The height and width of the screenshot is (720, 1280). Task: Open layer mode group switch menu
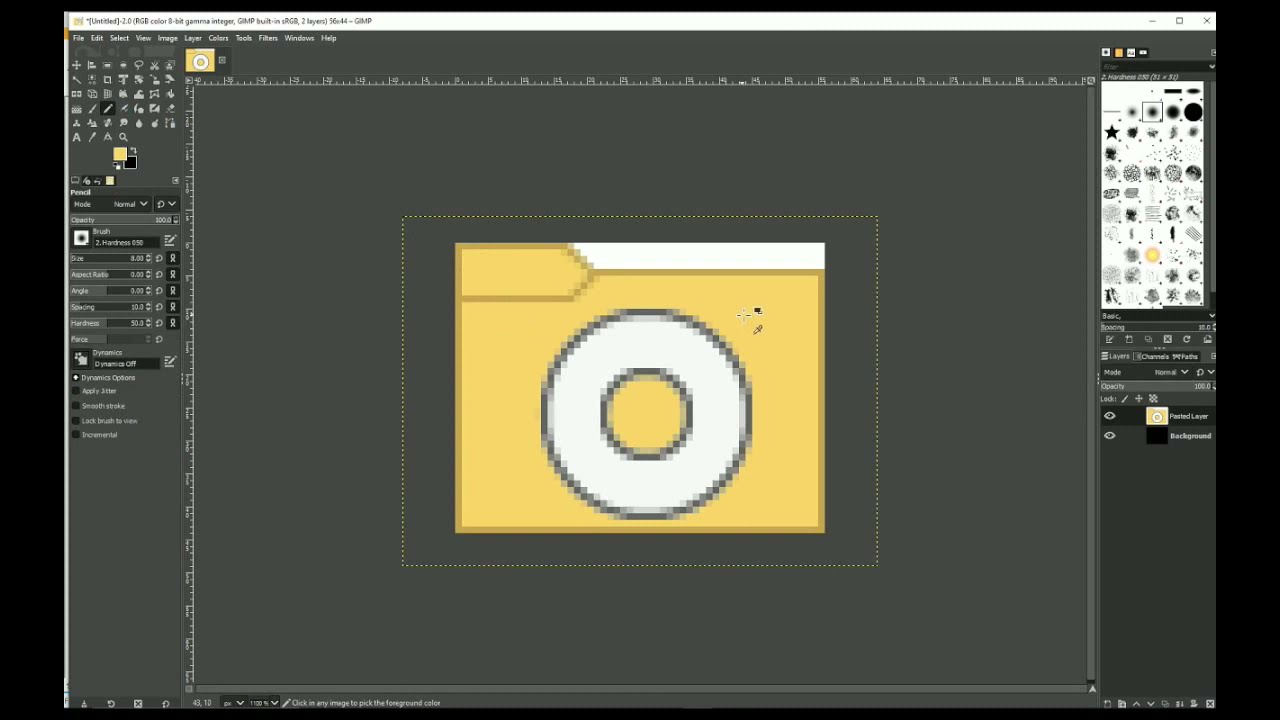tap(1205, 372)
